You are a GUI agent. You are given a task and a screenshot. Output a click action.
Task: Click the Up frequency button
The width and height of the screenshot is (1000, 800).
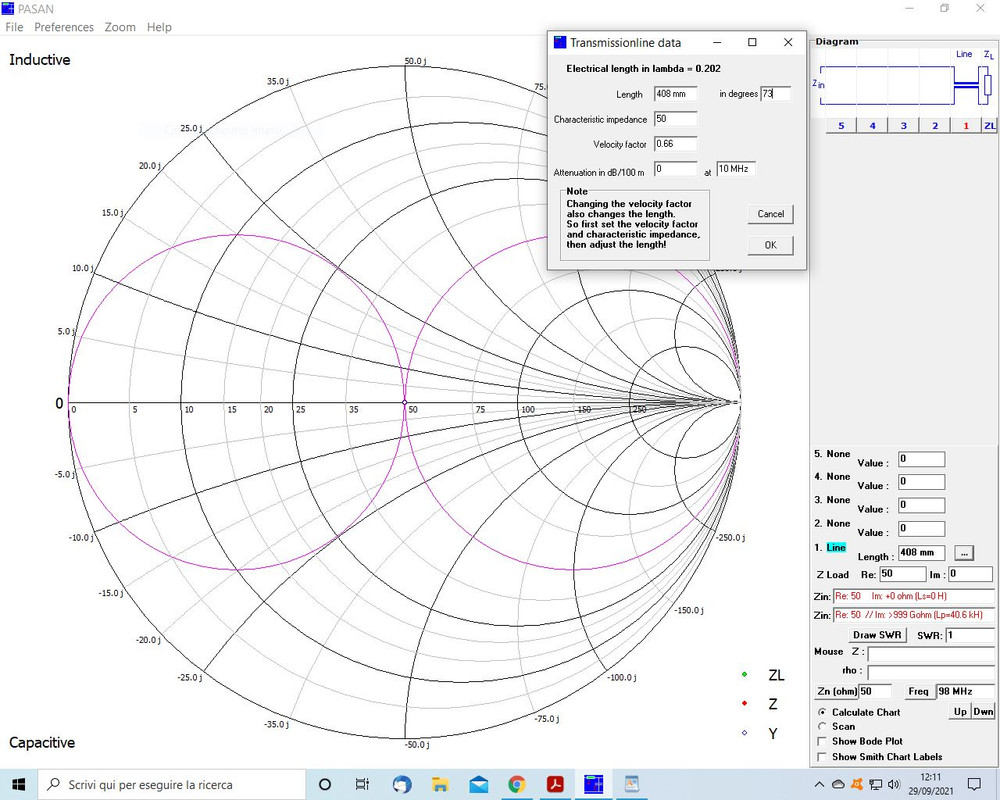(960, 711)
